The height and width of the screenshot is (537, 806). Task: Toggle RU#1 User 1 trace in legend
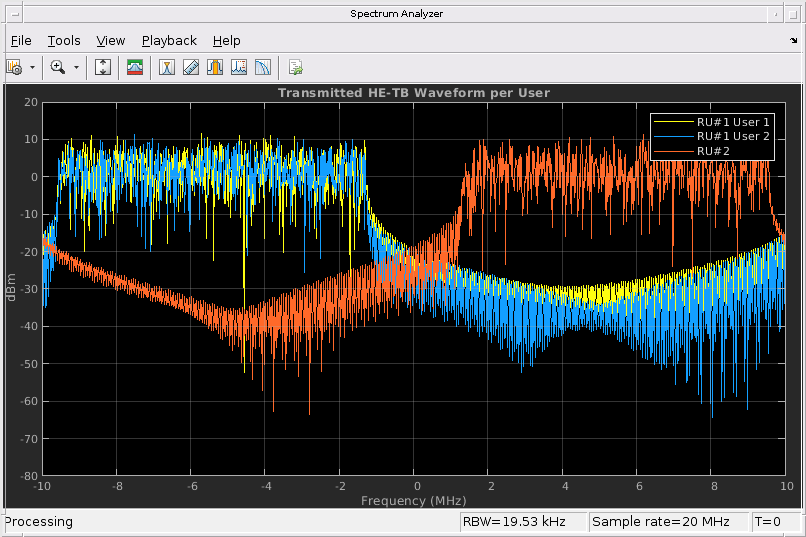coord(733,122)
